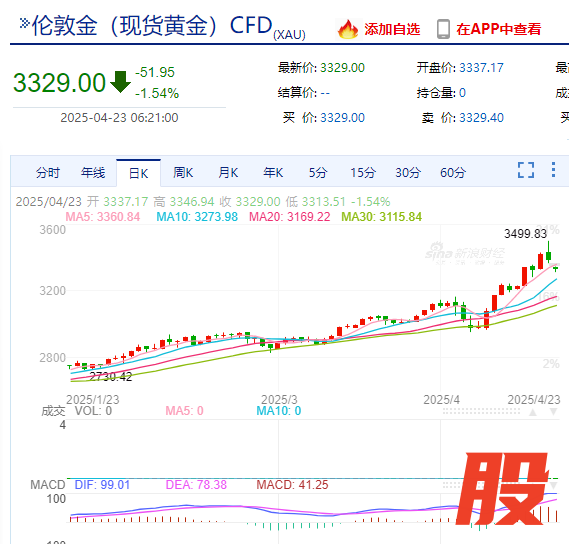Click the double-arrow icon before 伦敦金
The height and width of the screenshot is (544, 569).
click(24, 23)
